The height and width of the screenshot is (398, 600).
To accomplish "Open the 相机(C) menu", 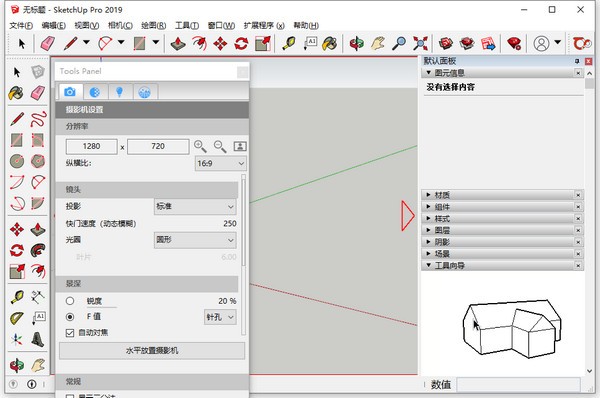I will tap(120, 26).
